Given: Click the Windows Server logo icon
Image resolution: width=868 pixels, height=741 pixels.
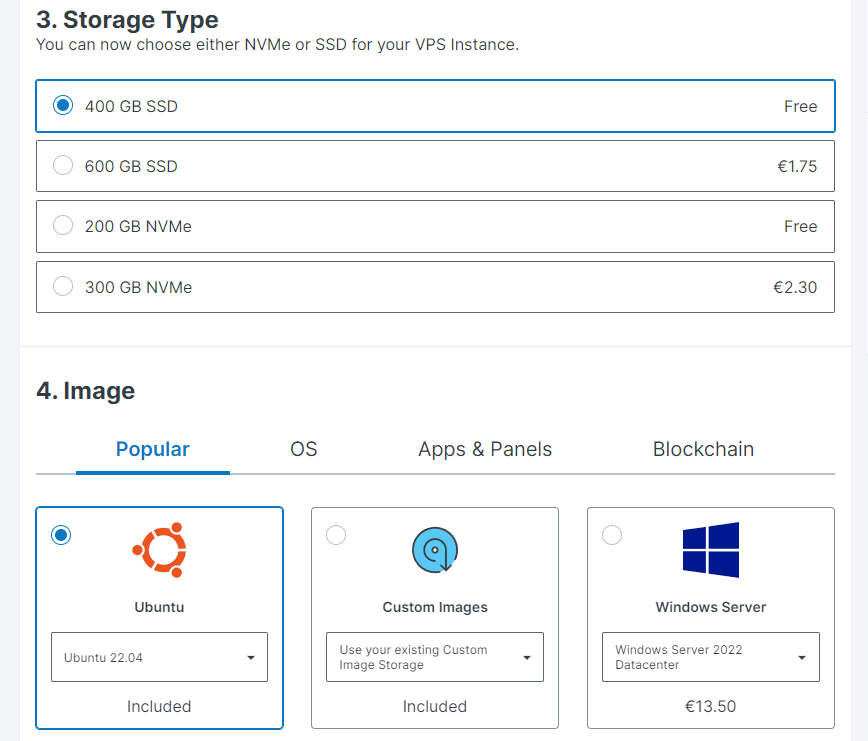Looking at the screenshot, I should point(710,550).
